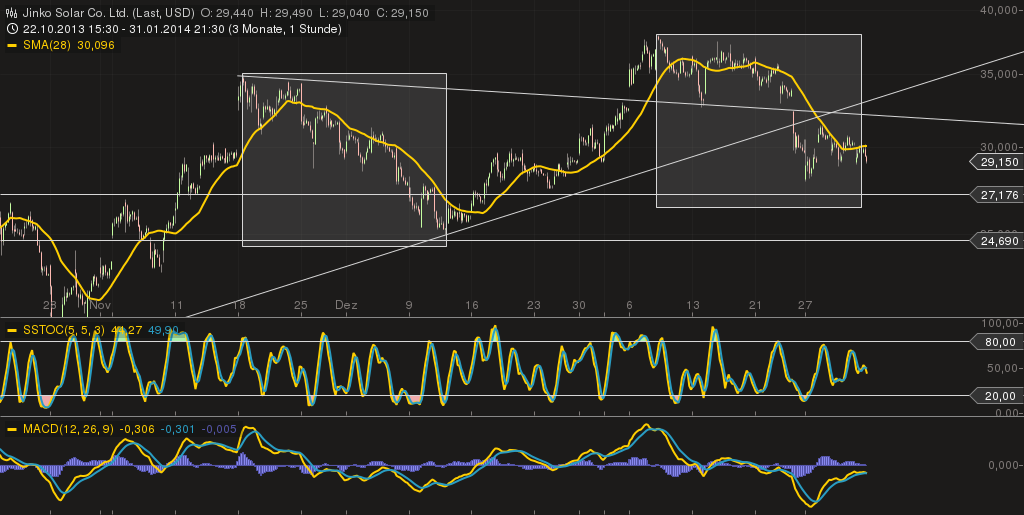Click the 35,000 price axis label
The width and height of the screenshot is (1024, 515).
[x=1000, y=74]
